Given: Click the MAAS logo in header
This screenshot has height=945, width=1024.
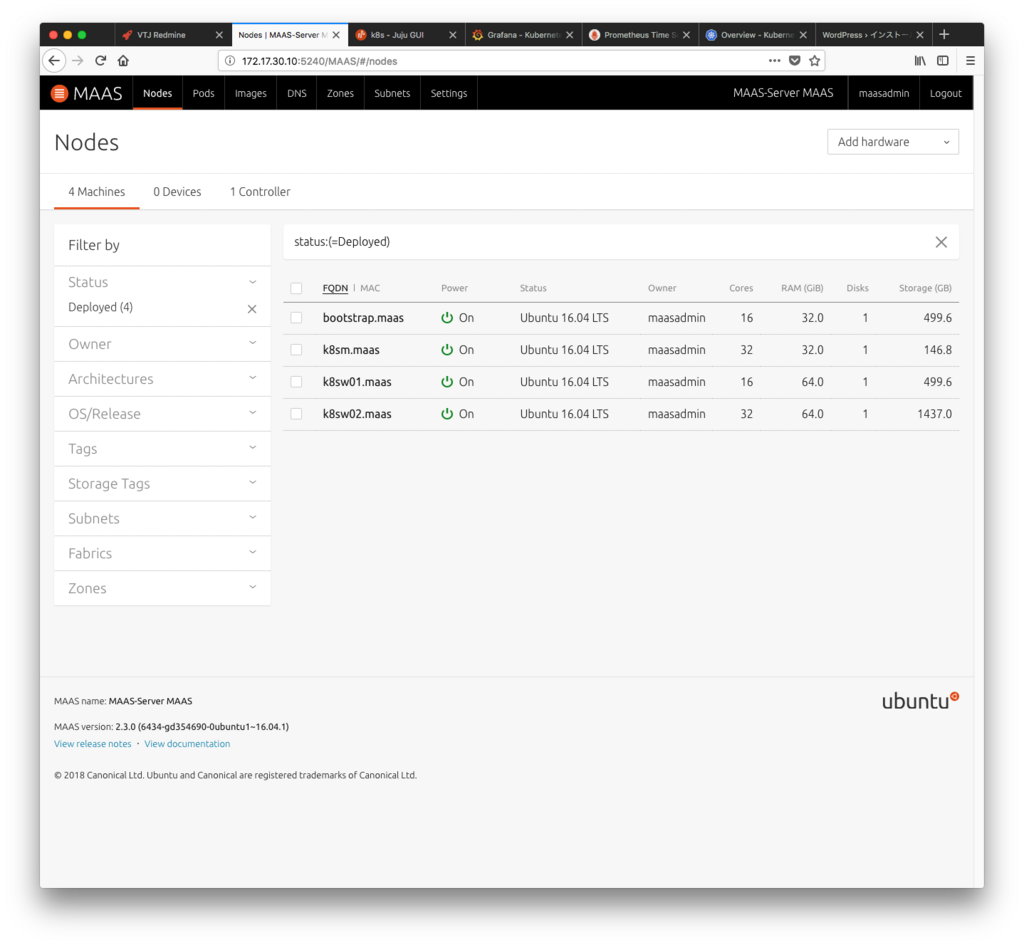Looking at the screenshot, I should [86, 93].
